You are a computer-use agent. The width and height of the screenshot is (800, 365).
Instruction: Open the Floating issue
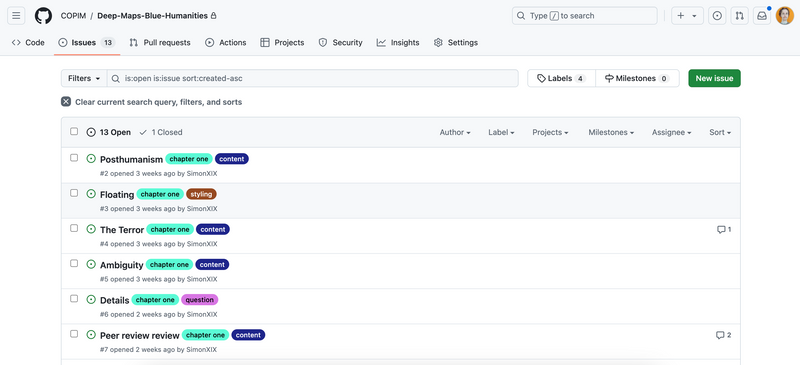pos(117,195)
